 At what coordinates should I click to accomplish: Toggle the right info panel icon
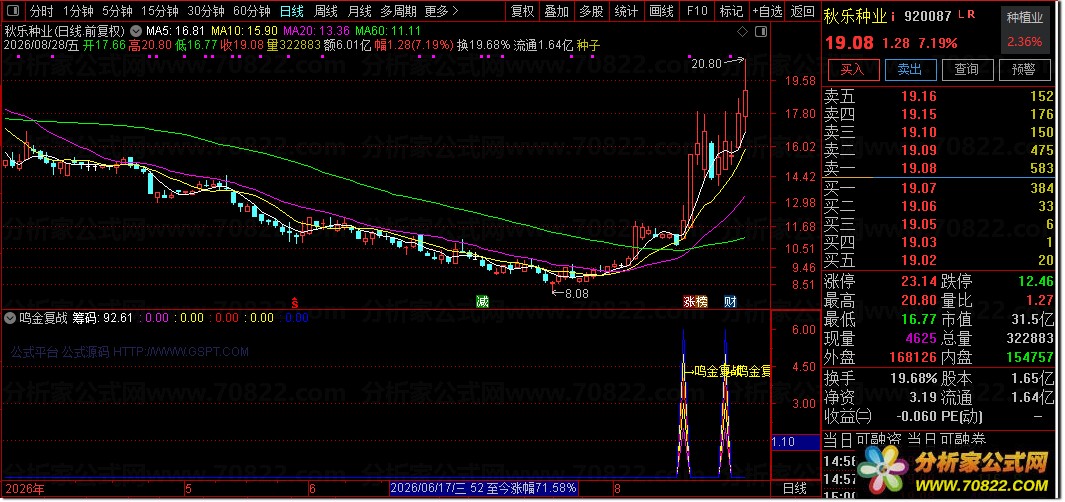(761, 31)
